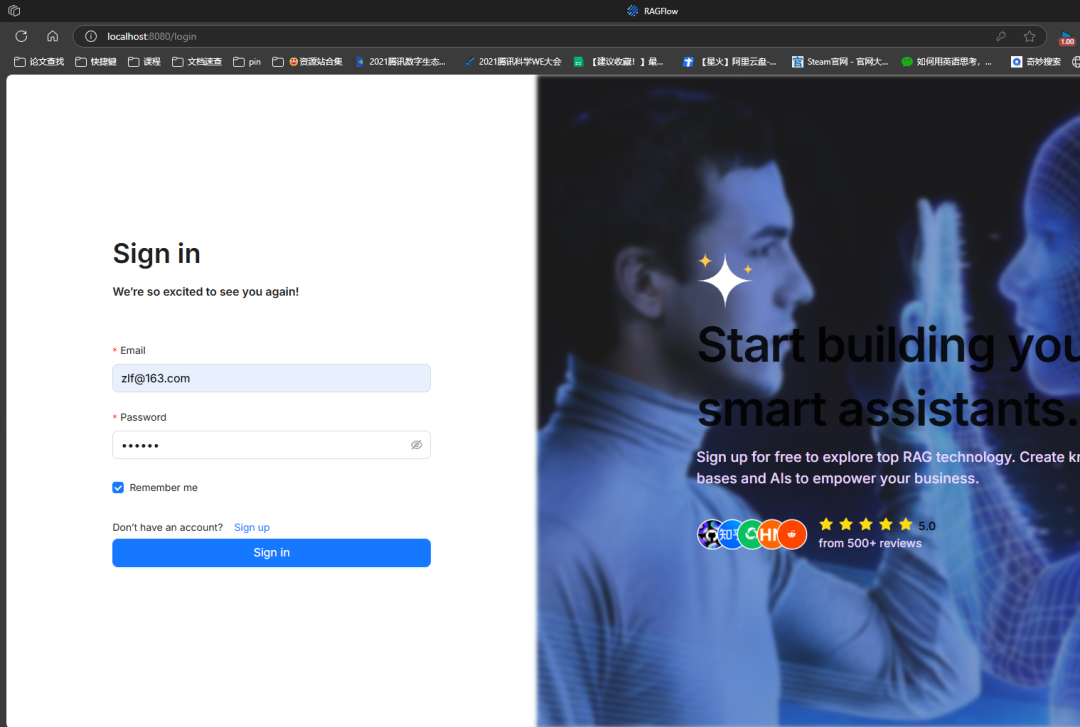The image size is (1080, 727).
Task: Click the star icon to bookmark this page
Action: (1029, 36)
